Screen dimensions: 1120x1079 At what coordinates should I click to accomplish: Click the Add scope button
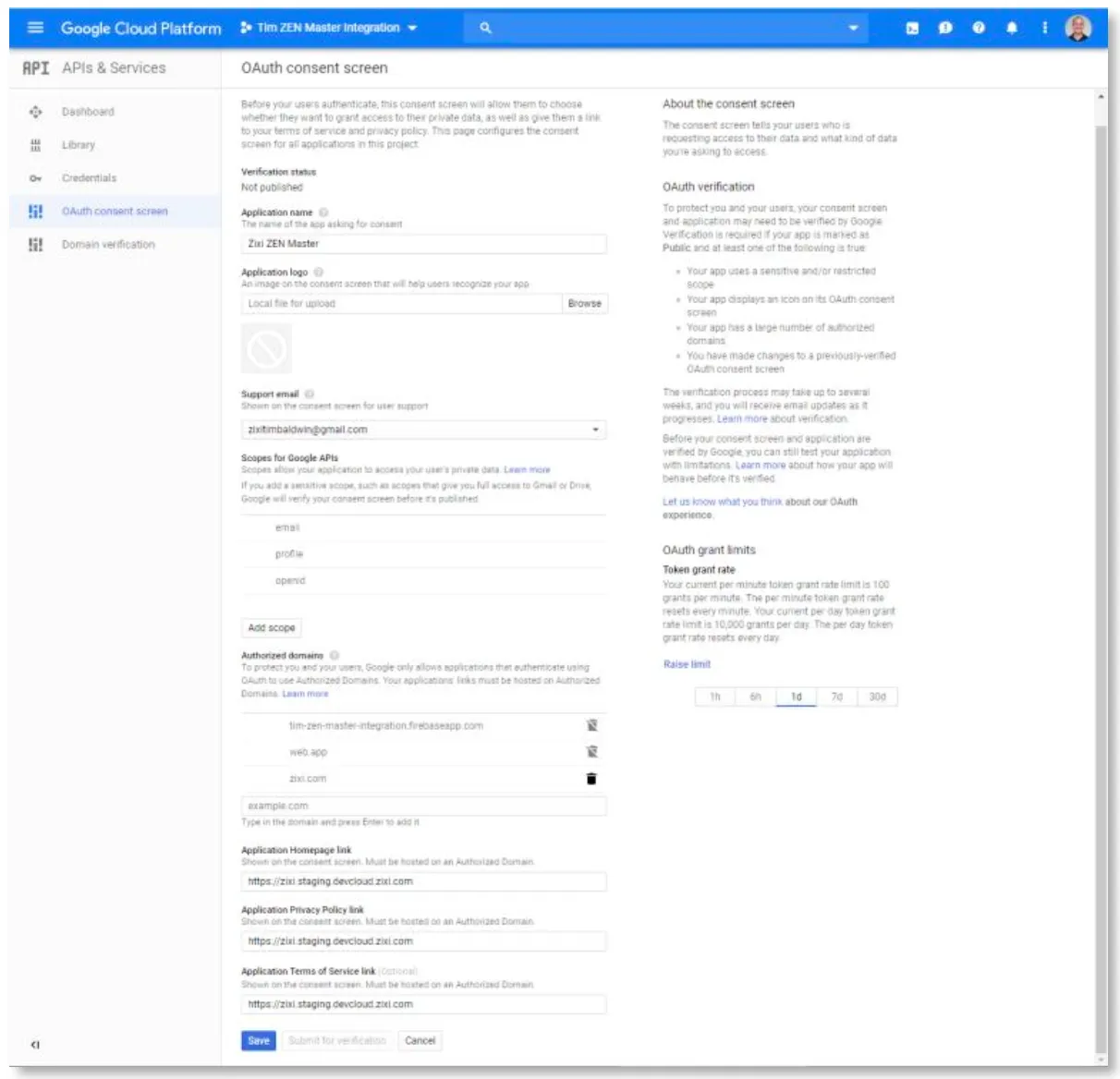point(272,627)
